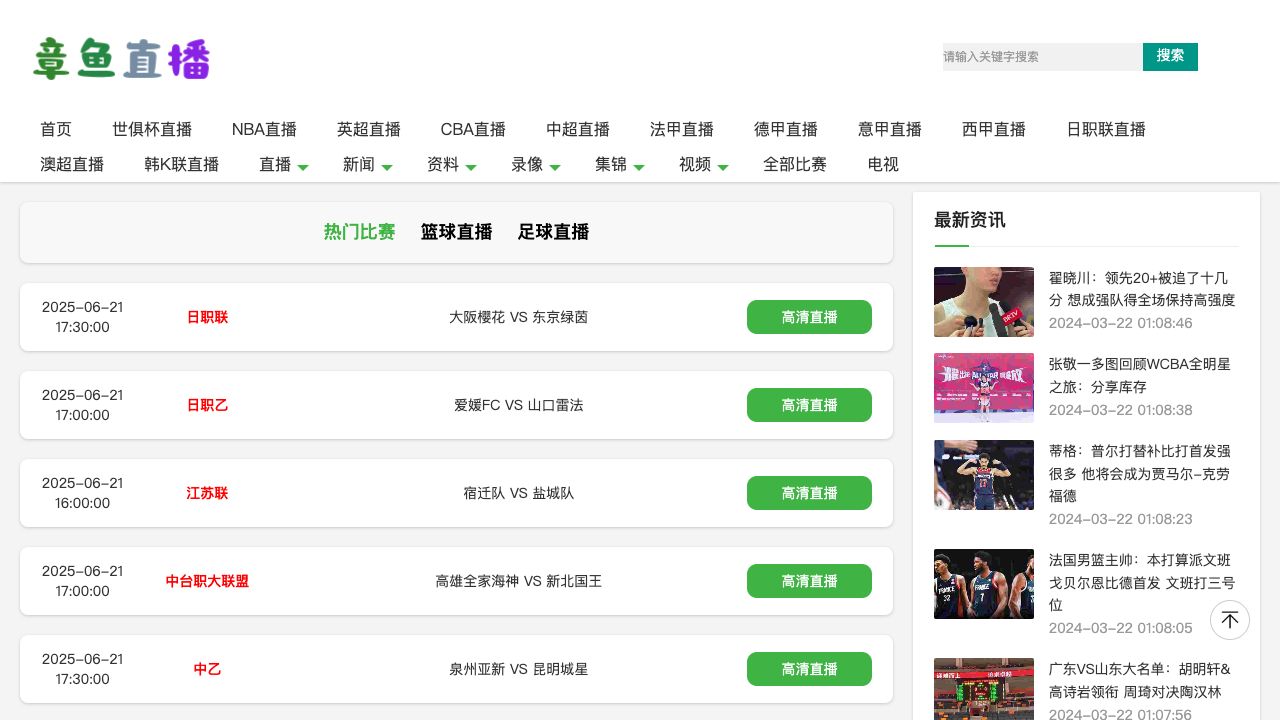
Task: Expand the 录像 dropdown menu
Action: (535, 165)
